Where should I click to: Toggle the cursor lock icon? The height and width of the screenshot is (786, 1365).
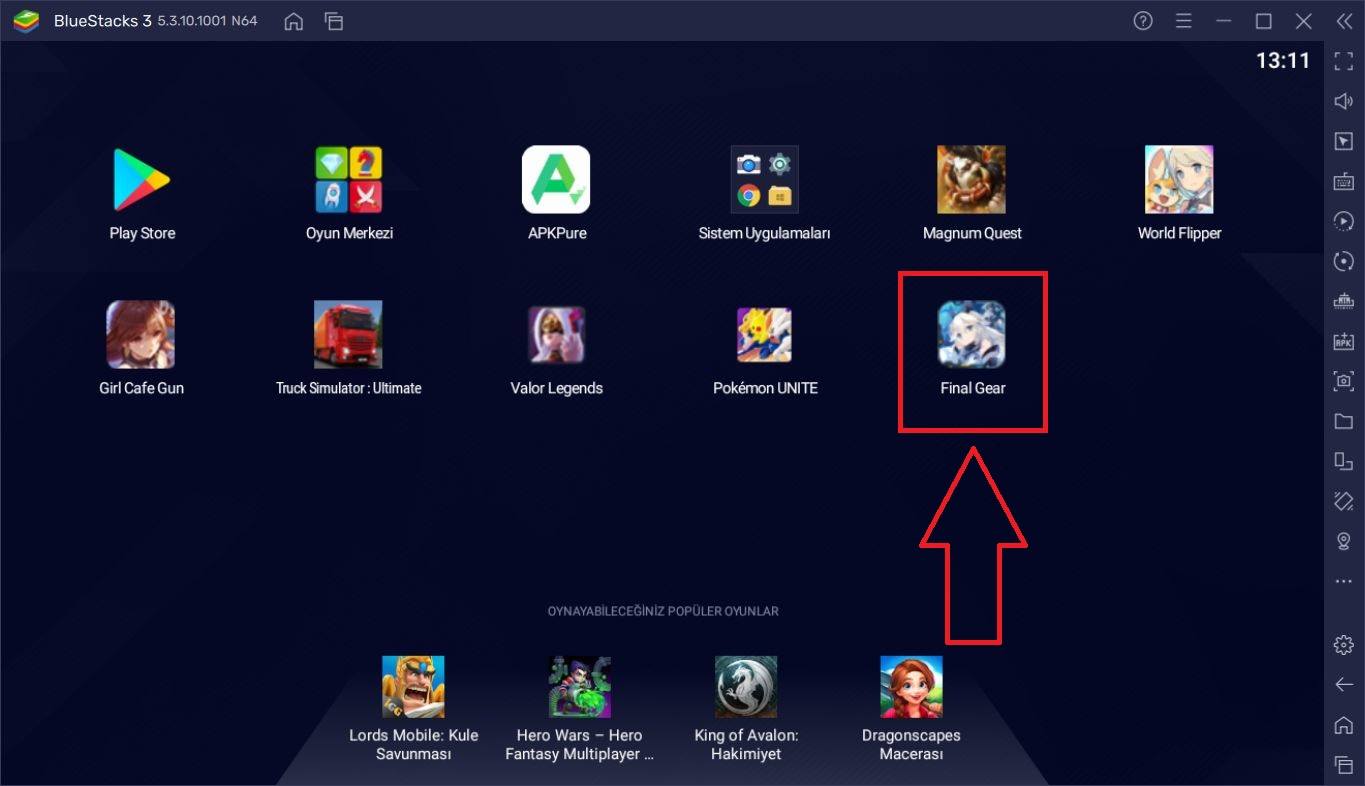(x=1343, y=141)
